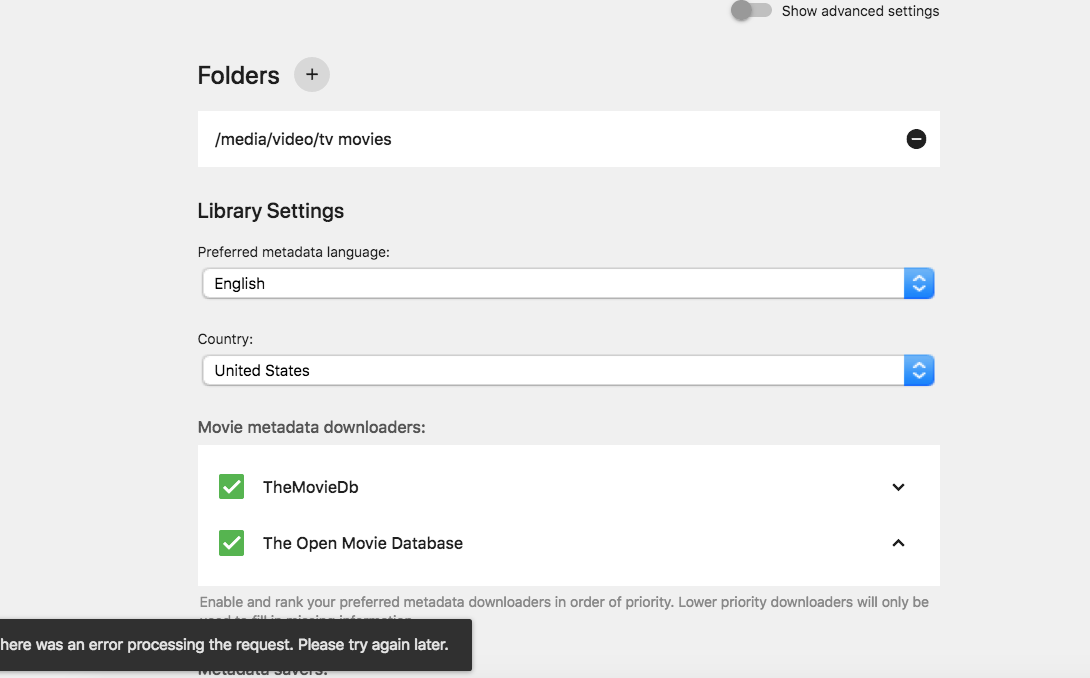Move TheMovieDb down in priority
The image size is (1090, 678).
(x=898, y=487)
